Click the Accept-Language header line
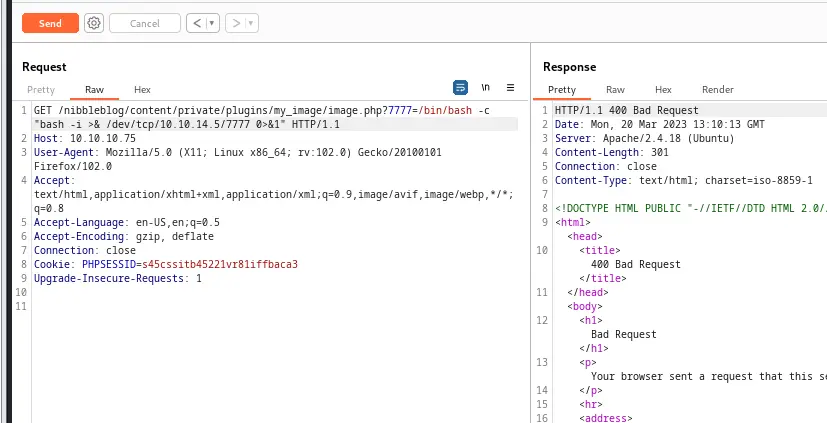Image resolution: width=827 pixels, height=423 pixels. click(x=127, y=222)
